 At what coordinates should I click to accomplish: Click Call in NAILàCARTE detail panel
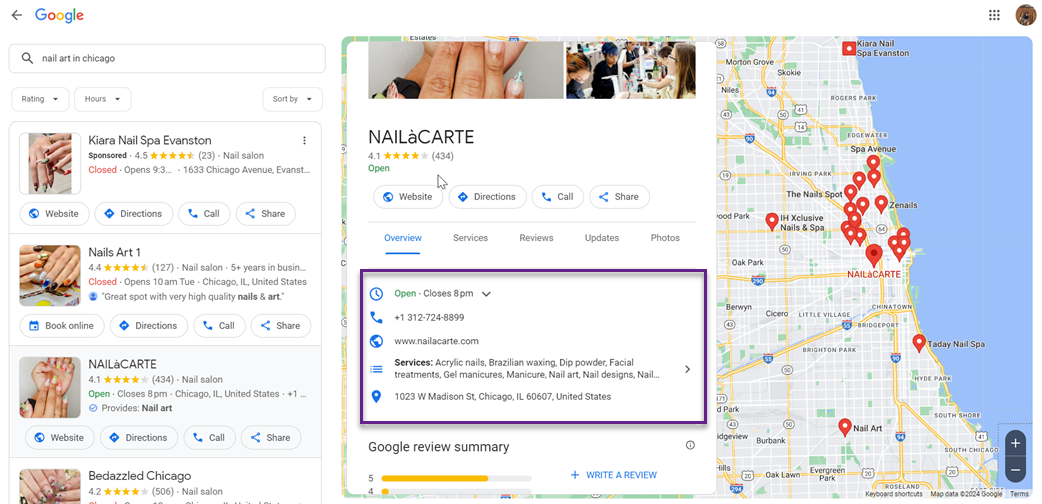tap(558, 197)
